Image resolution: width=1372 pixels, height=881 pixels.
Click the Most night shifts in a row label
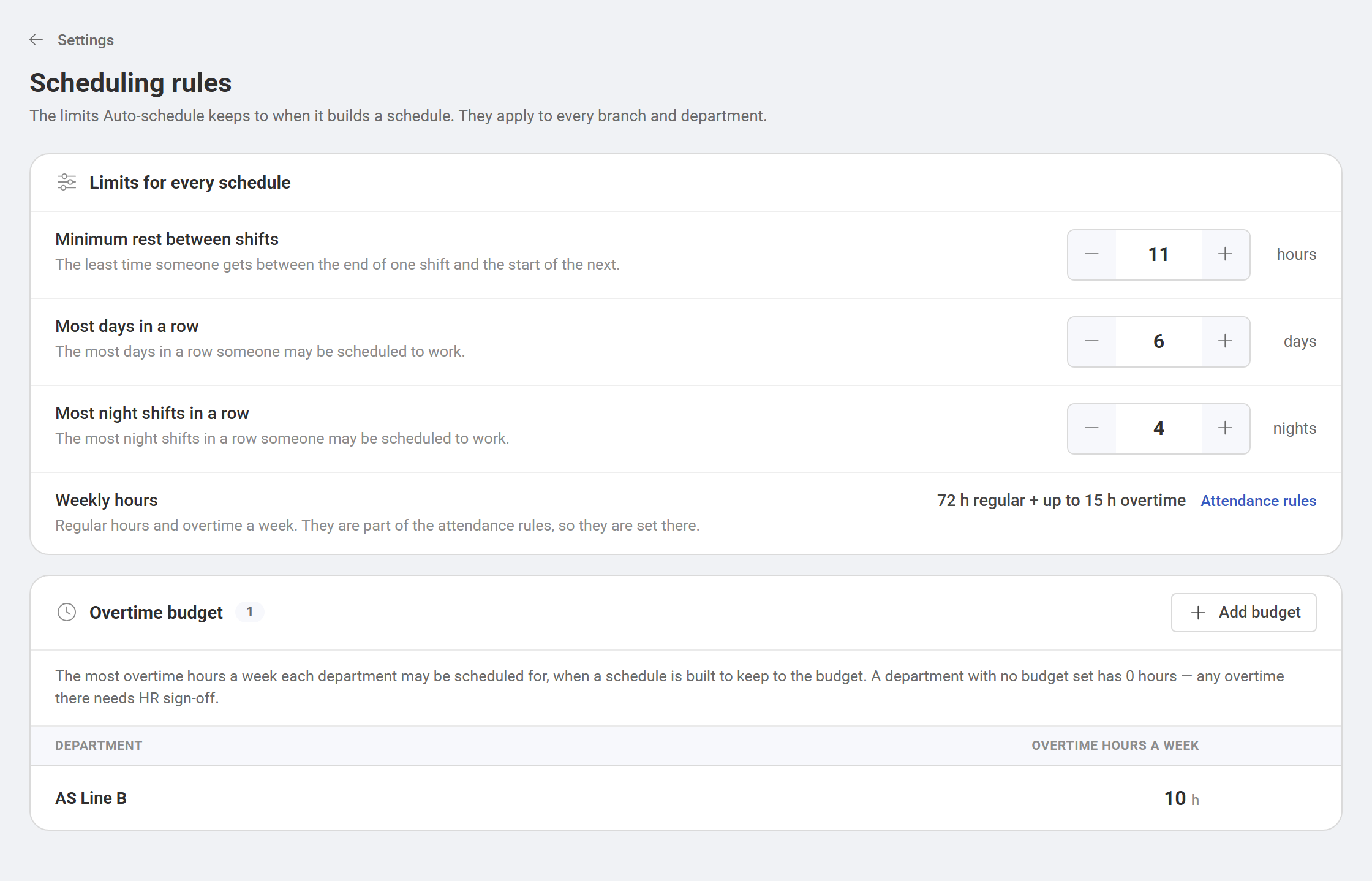pos(152,413)
